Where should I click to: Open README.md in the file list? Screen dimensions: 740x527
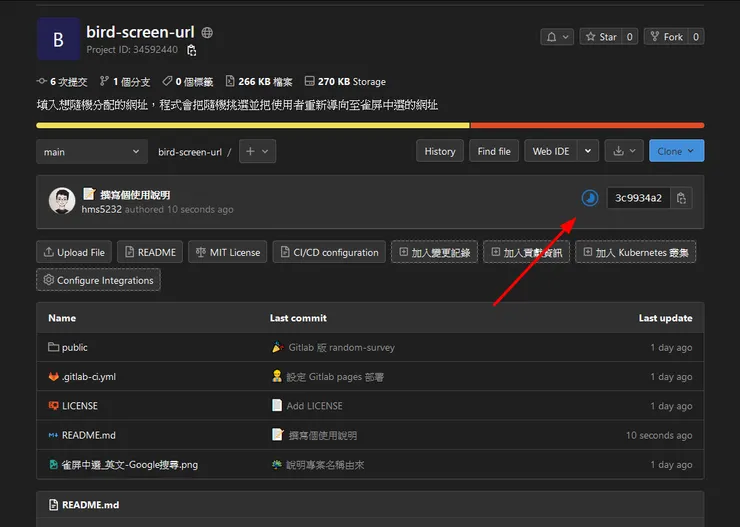coord(89,435)
